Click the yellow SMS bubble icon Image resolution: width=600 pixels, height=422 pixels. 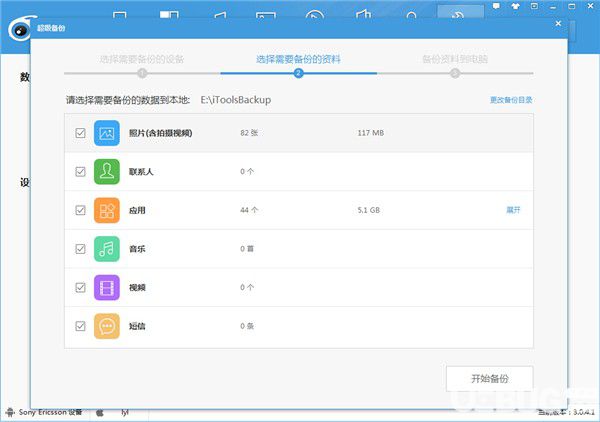tap(107, 326)
